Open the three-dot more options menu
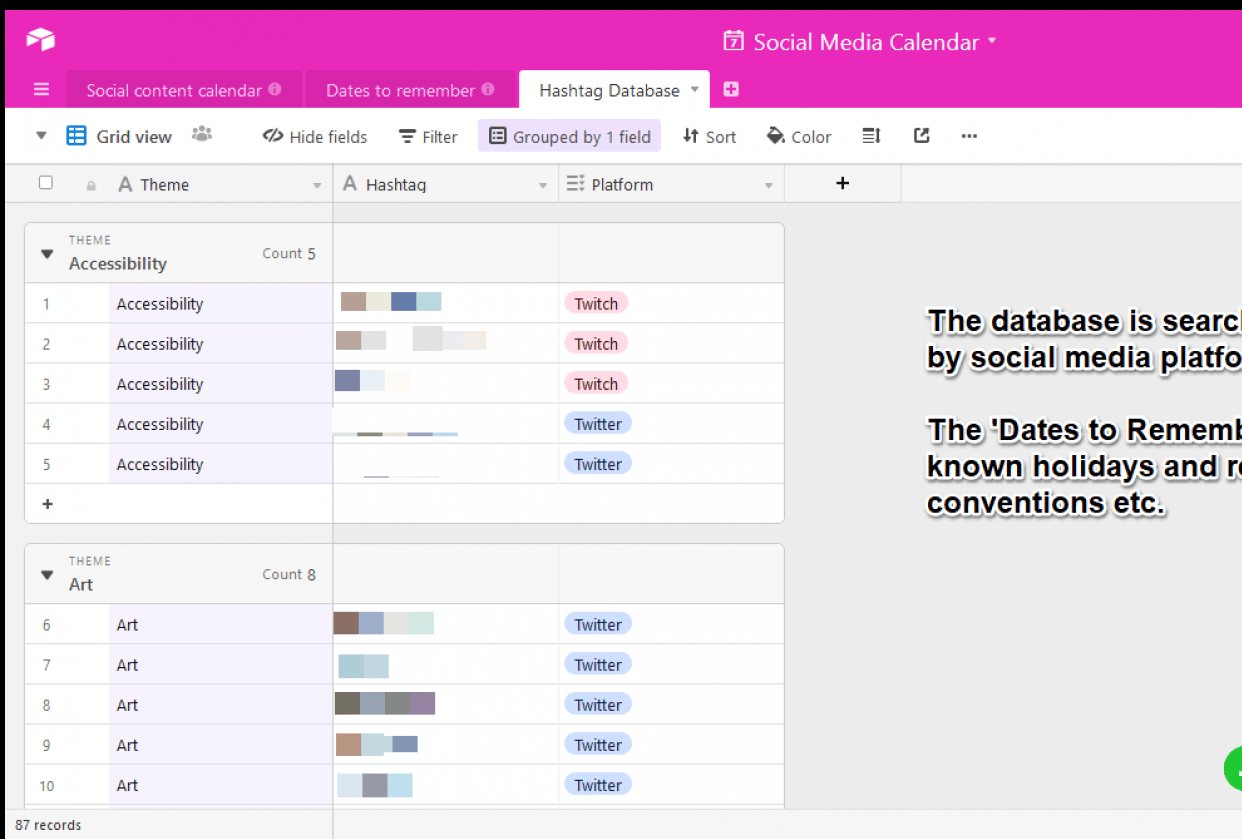Image resolution: width=1242 pixels, height=839 pixels. (x=969, y=136)
